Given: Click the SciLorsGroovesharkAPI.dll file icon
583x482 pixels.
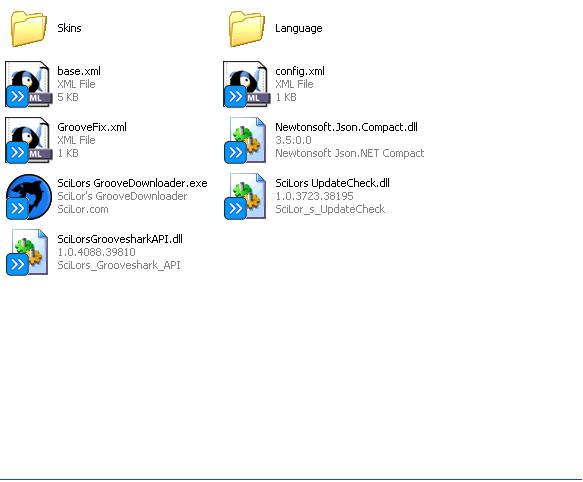Looking at the screenshot, I should pyautogui.click(x=28, y=253).
